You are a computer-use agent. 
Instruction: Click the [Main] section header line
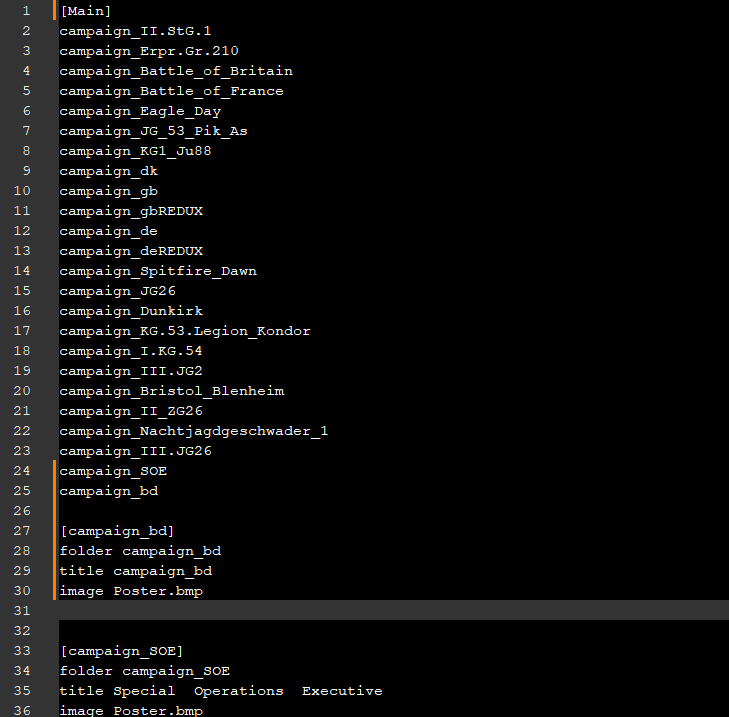[x=86, y=11]
